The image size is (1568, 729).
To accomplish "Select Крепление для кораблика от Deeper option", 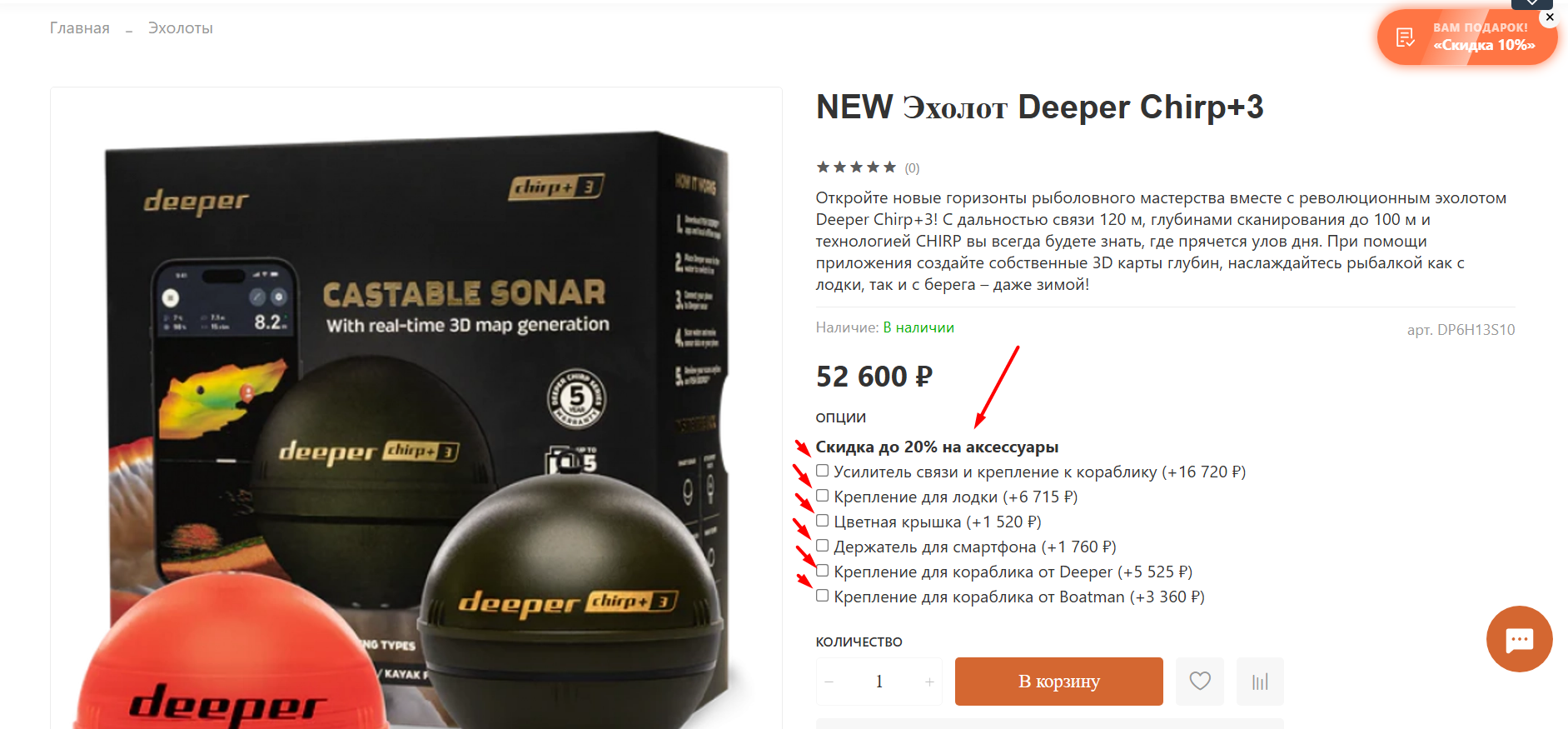I will tap(822, 571).
